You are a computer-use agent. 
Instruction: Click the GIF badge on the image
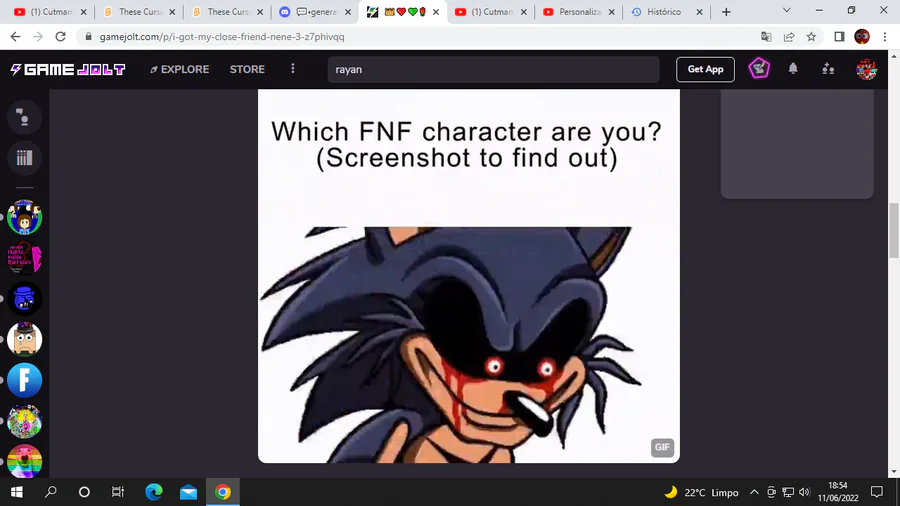click(x=662, y=447)
